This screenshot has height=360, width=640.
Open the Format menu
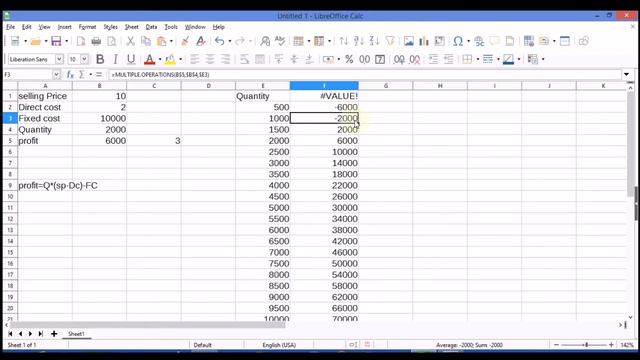pos(87,27)
